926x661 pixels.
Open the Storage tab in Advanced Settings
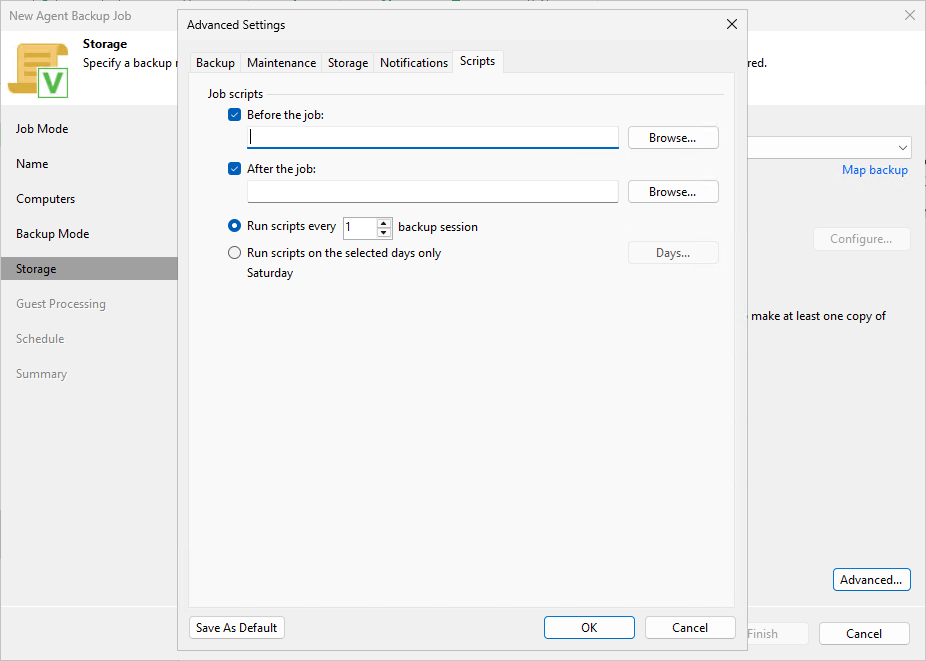pyautogui.click(x=348, y=63)
